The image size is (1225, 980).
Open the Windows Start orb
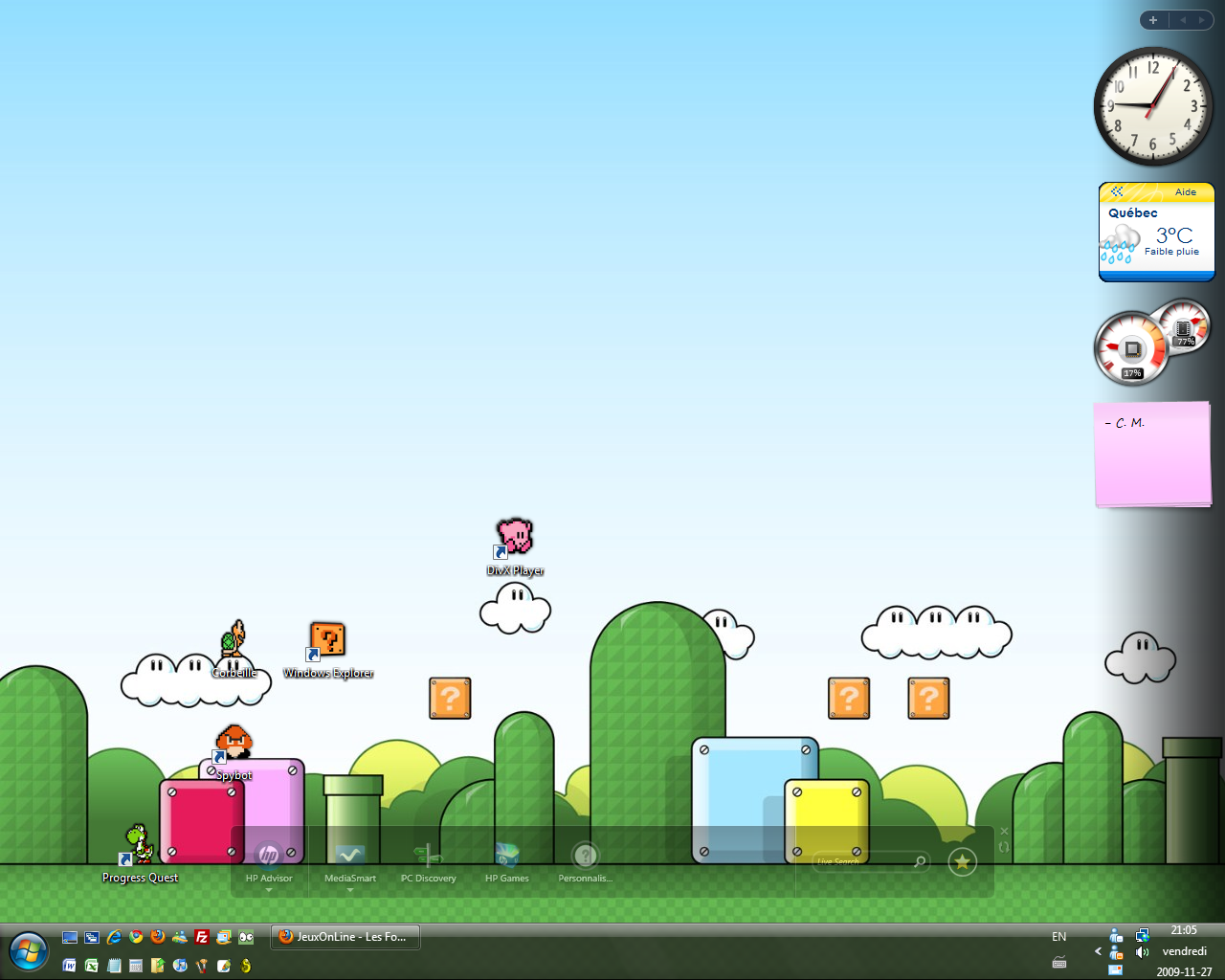29,951
